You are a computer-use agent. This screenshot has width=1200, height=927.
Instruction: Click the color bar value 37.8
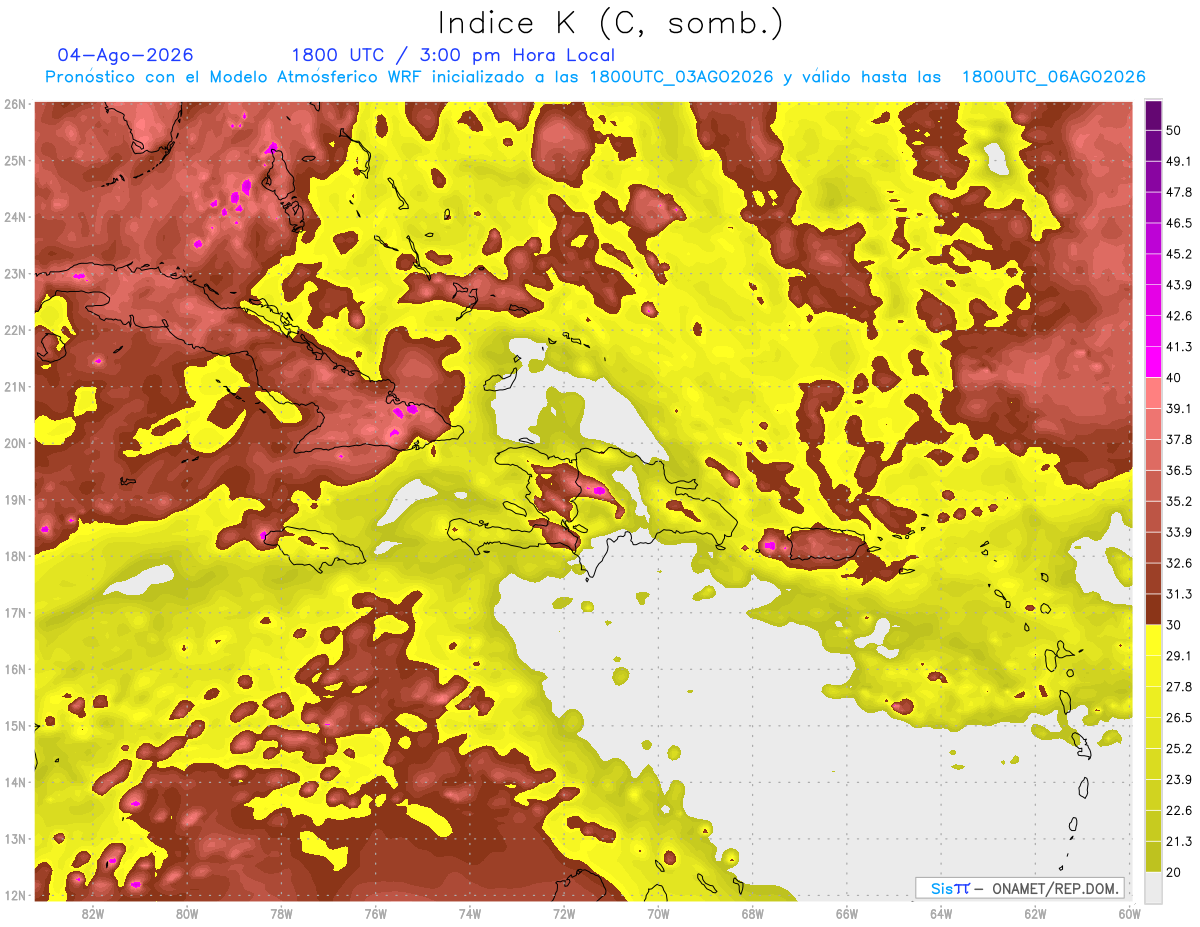pyautogui.click(x=1179, y=439)
